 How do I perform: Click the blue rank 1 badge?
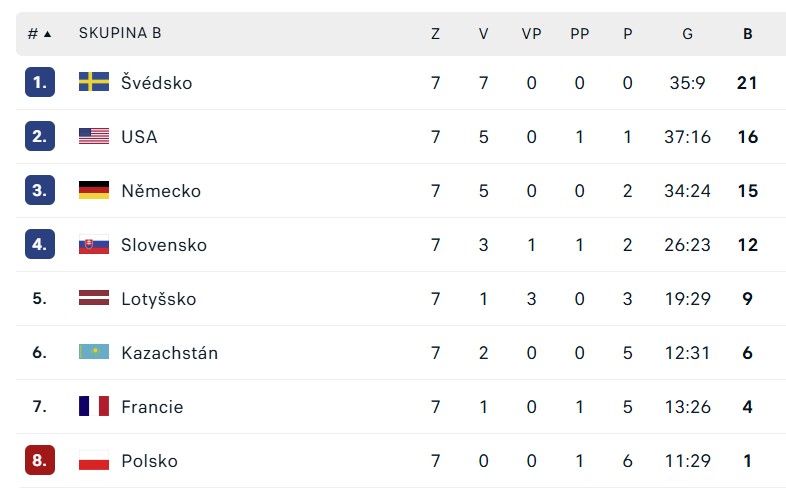click(40, 82)
